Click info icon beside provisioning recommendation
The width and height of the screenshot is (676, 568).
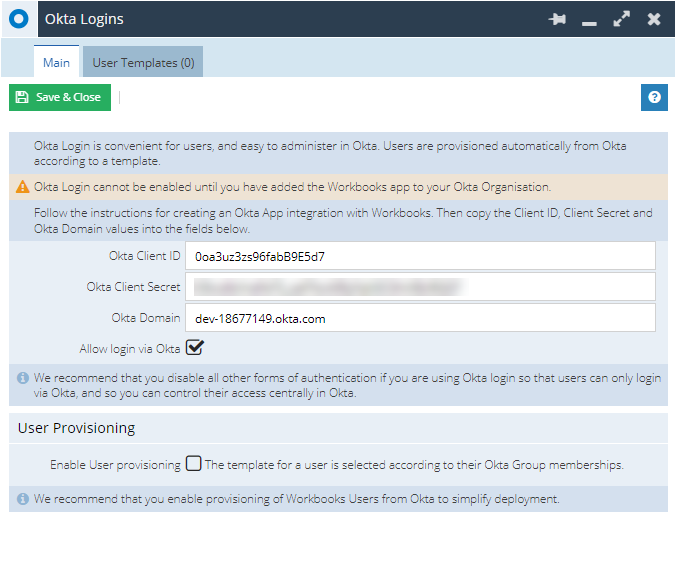click(x=23, y=499)
